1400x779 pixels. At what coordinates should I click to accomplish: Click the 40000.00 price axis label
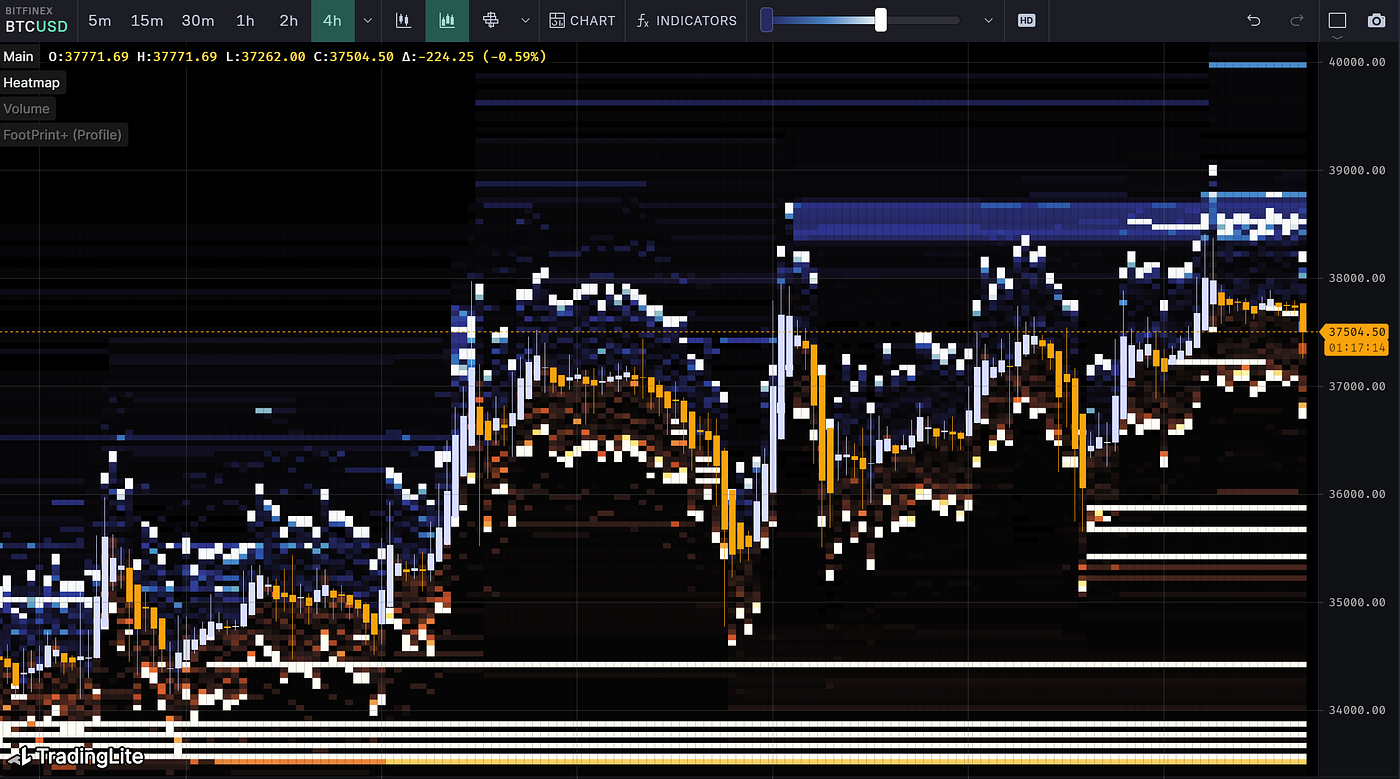[1357, 62]
